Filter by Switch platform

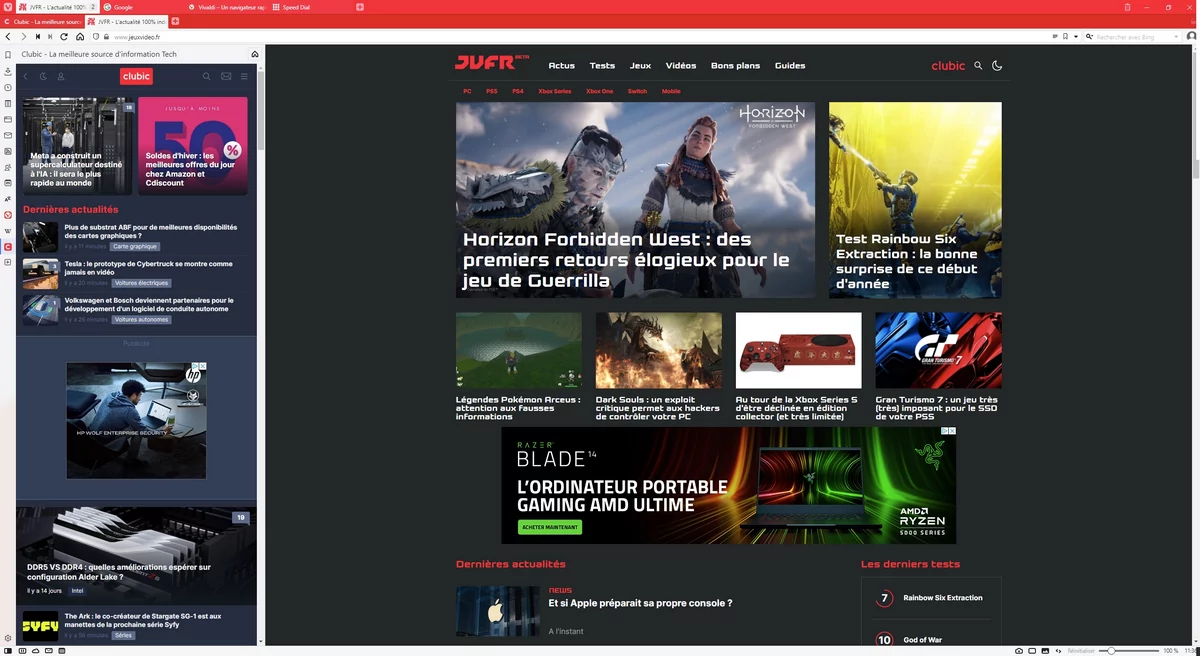(x=637, y=91)
